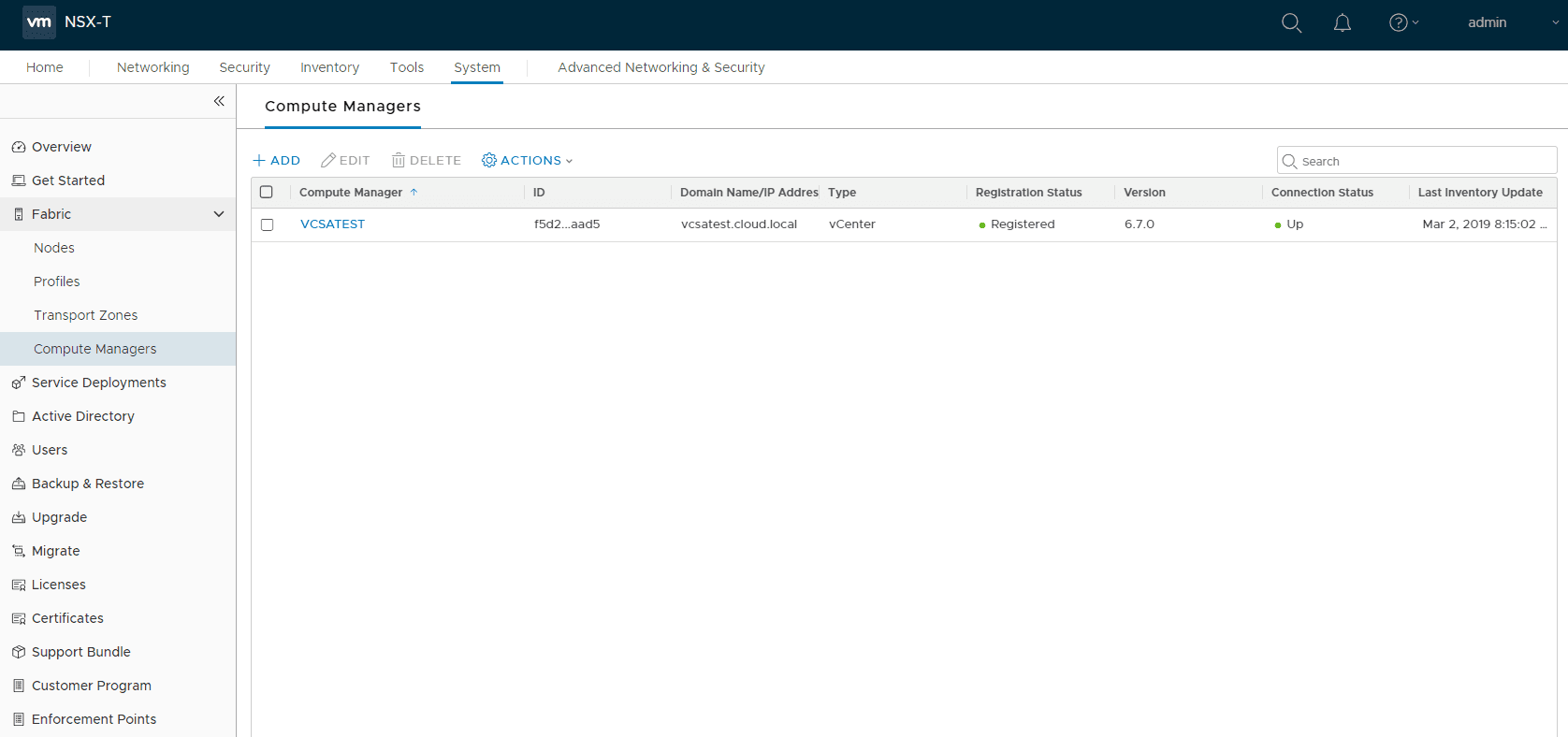Click the Version column header
This screenshot has width=1568, height=737.
[1144, 192]
